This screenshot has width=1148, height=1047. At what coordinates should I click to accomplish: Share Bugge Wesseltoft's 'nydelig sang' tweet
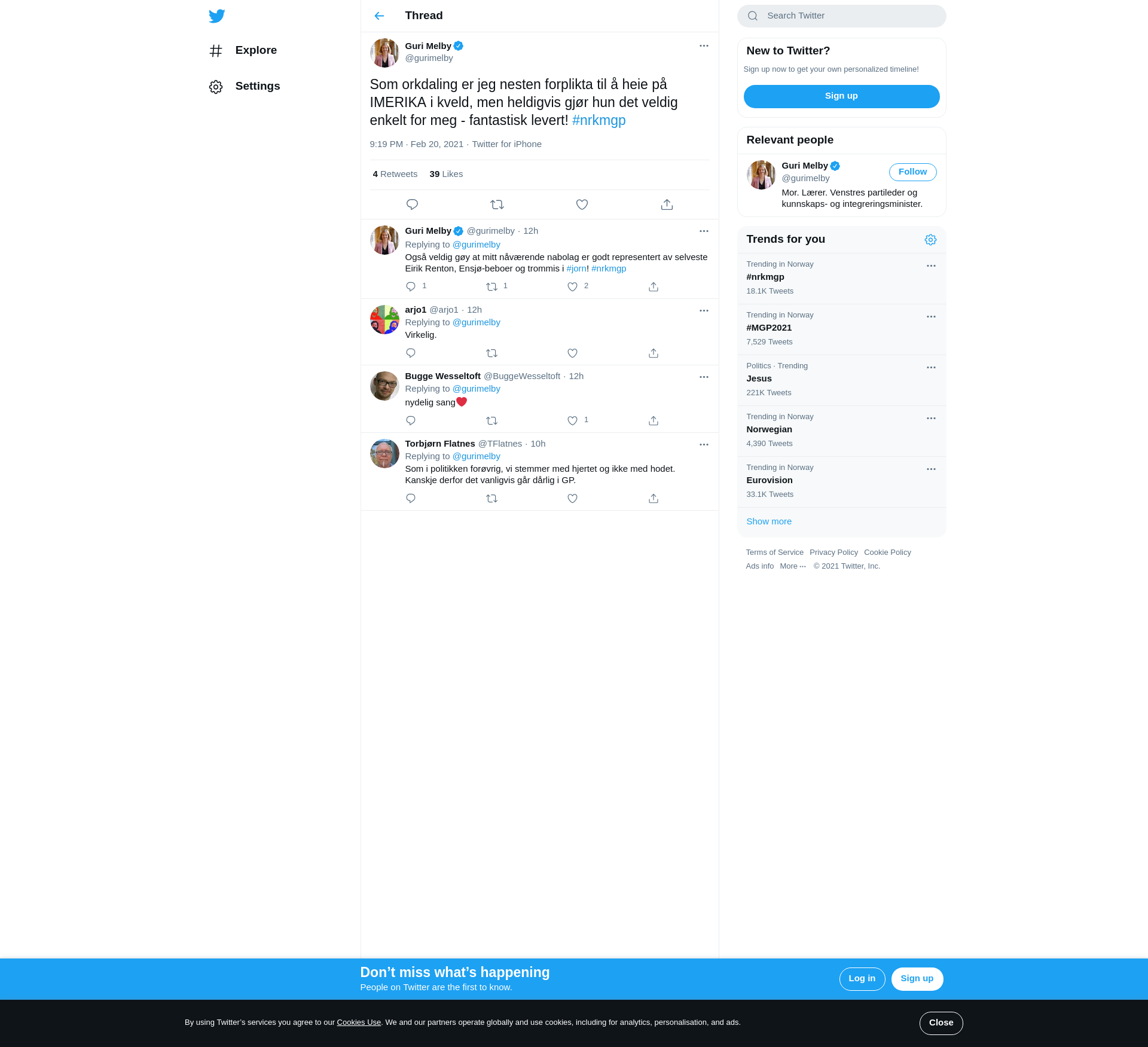(x=654, y=420)
